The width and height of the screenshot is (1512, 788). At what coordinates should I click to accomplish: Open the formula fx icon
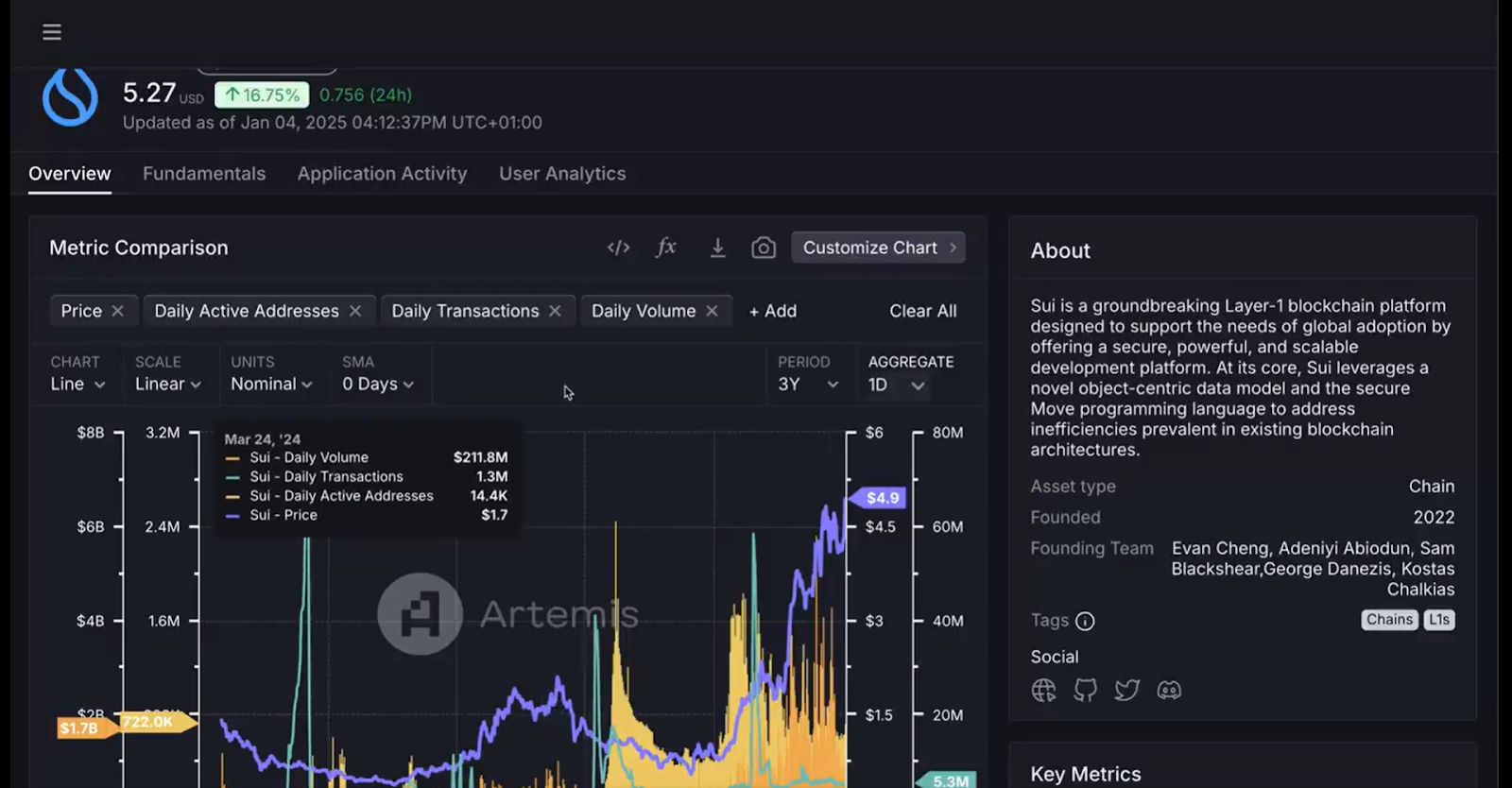(x=666, y=248)
